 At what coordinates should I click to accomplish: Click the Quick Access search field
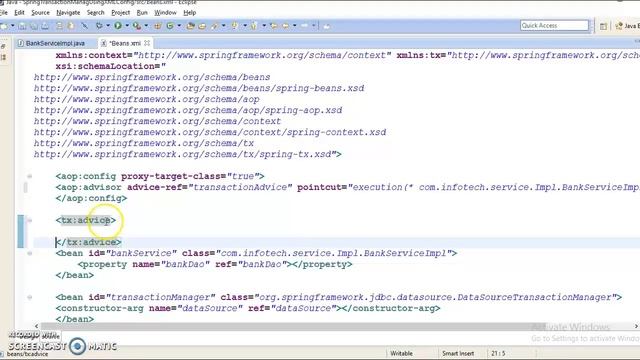554,25
